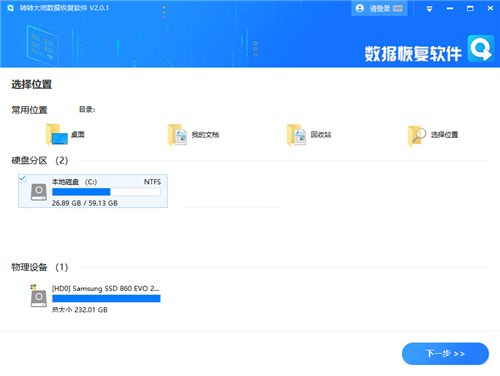Screen dimensions: 500x376
Task: Open the Select Location (选择位置) magnifier folder icon
Action: point(417,136)
